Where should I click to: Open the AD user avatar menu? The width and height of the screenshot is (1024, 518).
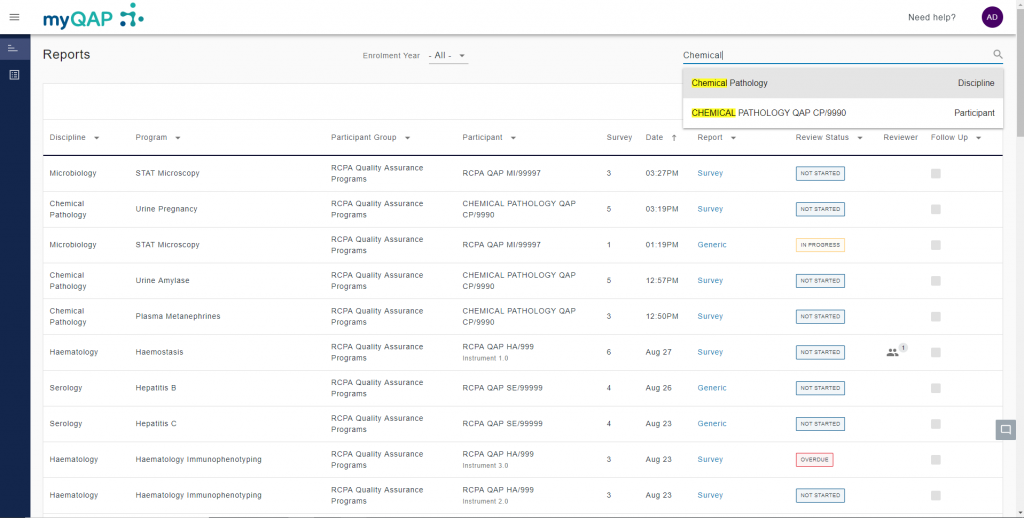[x=992, y=17]
